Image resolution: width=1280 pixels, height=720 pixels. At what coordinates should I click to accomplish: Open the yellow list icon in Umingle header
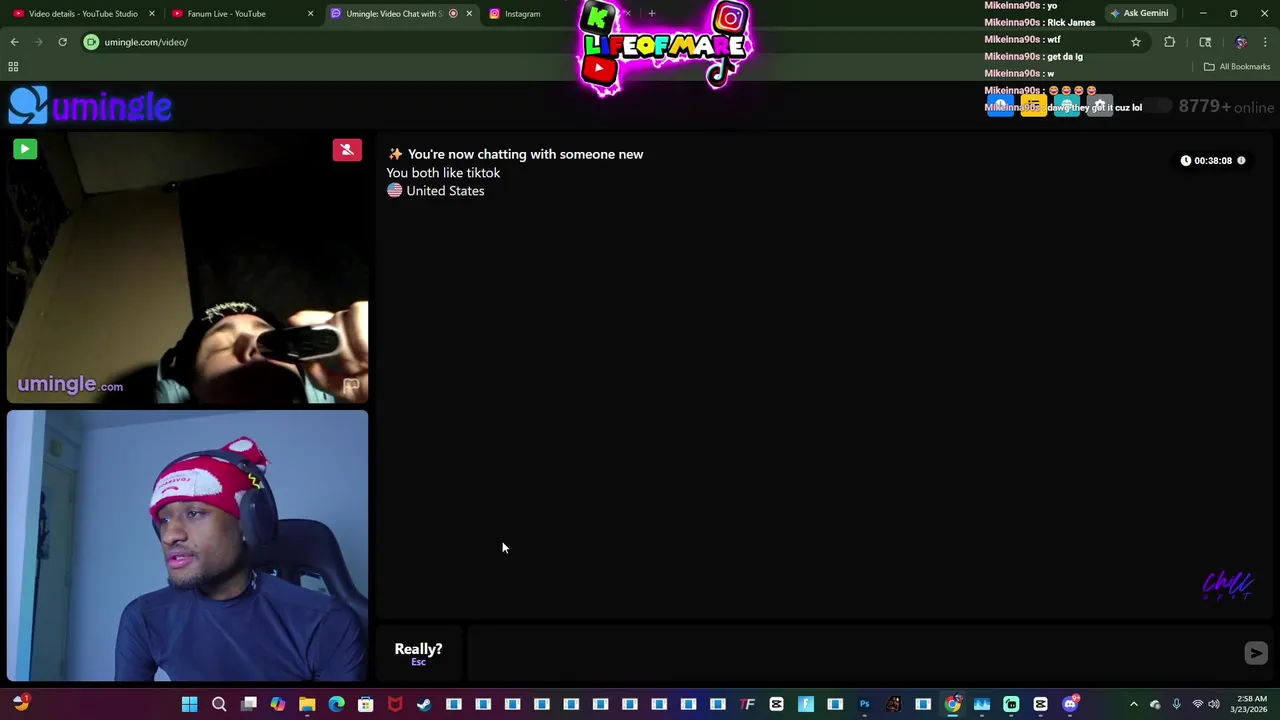(x=1033, y=107)
